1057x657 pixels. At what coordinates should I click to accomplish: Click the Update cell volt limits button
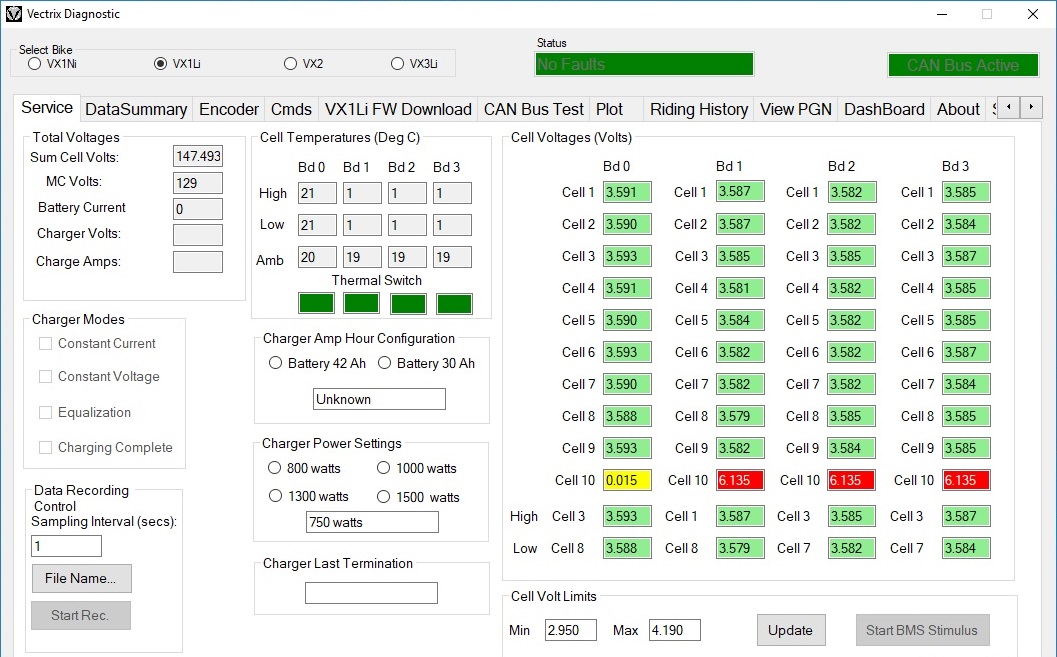tap(791, 630)
